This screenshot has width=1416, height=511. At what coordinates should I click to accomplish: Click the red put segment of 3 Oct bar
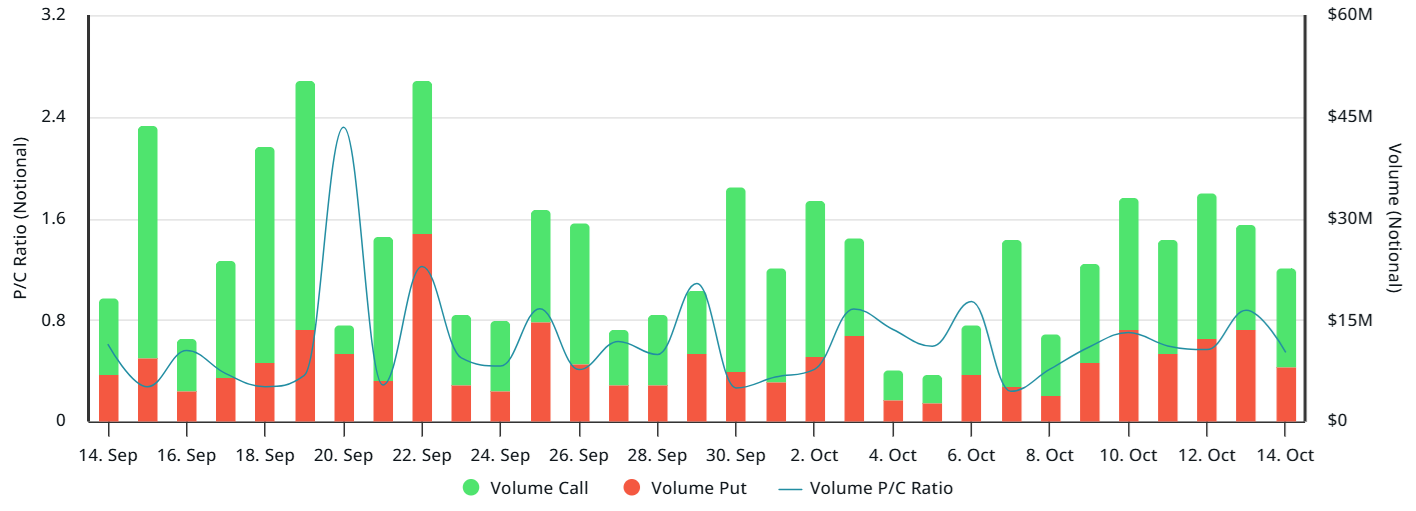[x=854, y=378]
